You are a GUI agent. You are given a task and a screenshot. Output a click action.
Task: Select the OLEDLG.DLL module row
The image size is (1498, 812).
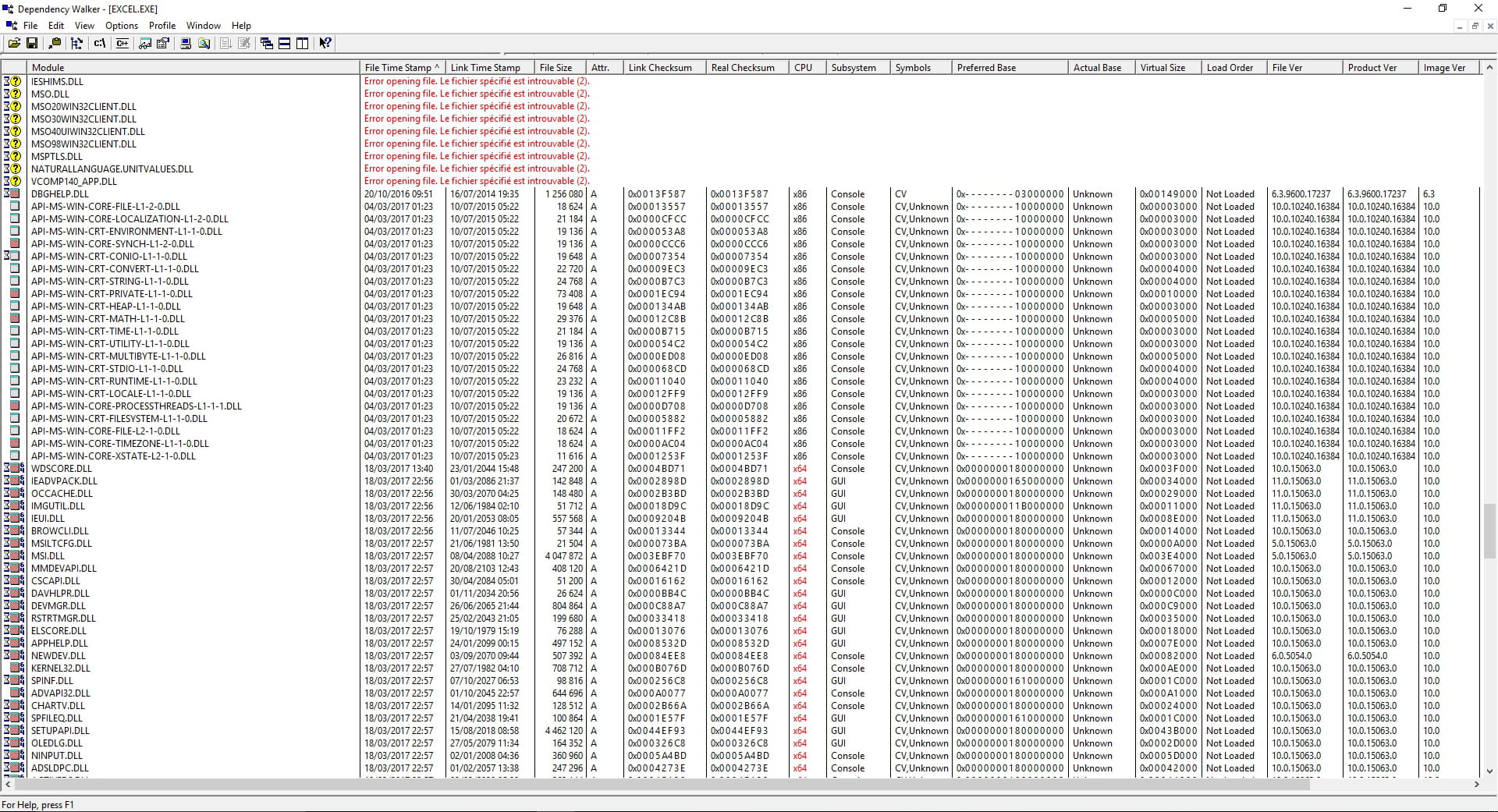point(741,743)
